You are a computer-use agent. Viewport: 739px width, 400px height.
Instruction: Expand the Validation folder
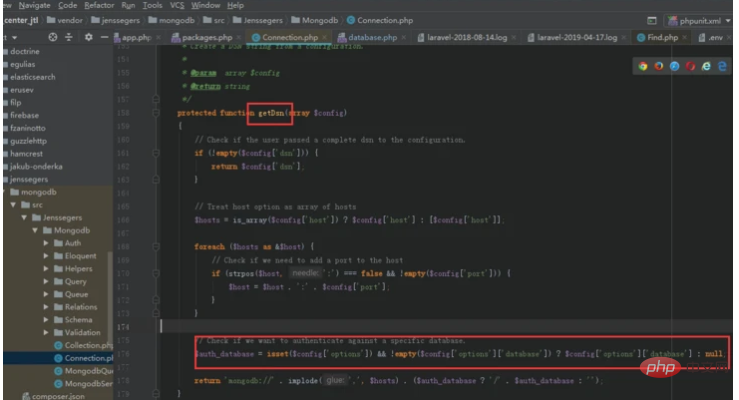tap(46, 332)
